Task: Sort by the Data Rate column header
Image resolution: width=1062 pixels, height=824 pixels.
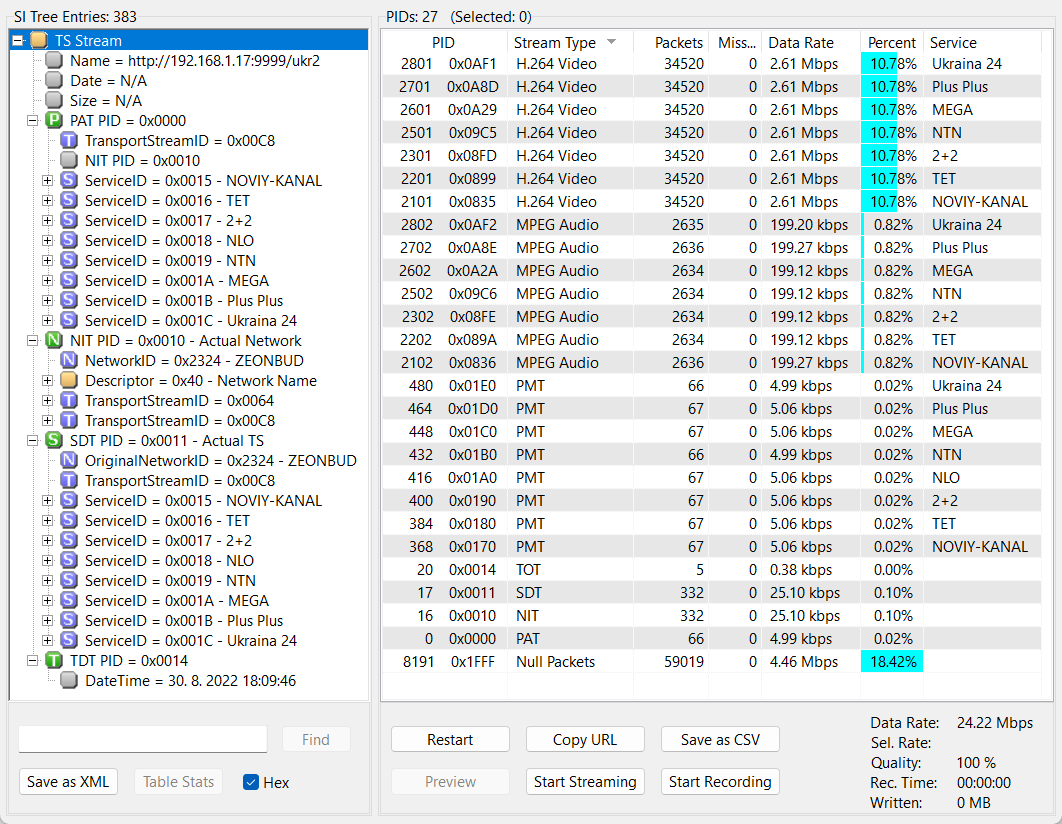Action: [811, 43]
